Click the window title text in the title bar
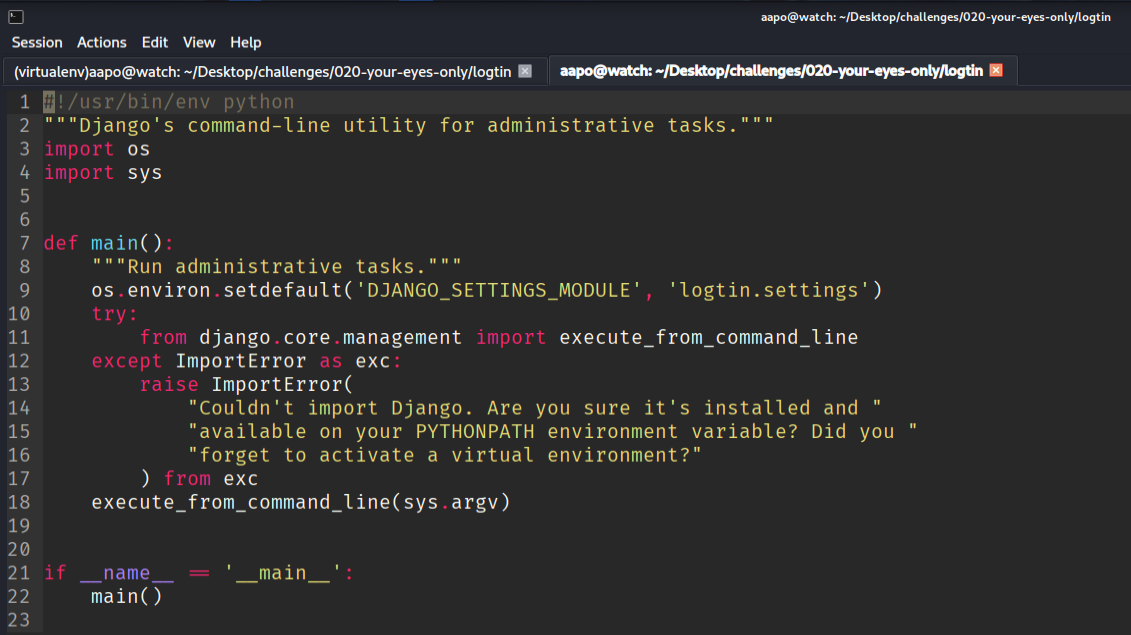1131x635 pixels. click(x=935, y=17)
